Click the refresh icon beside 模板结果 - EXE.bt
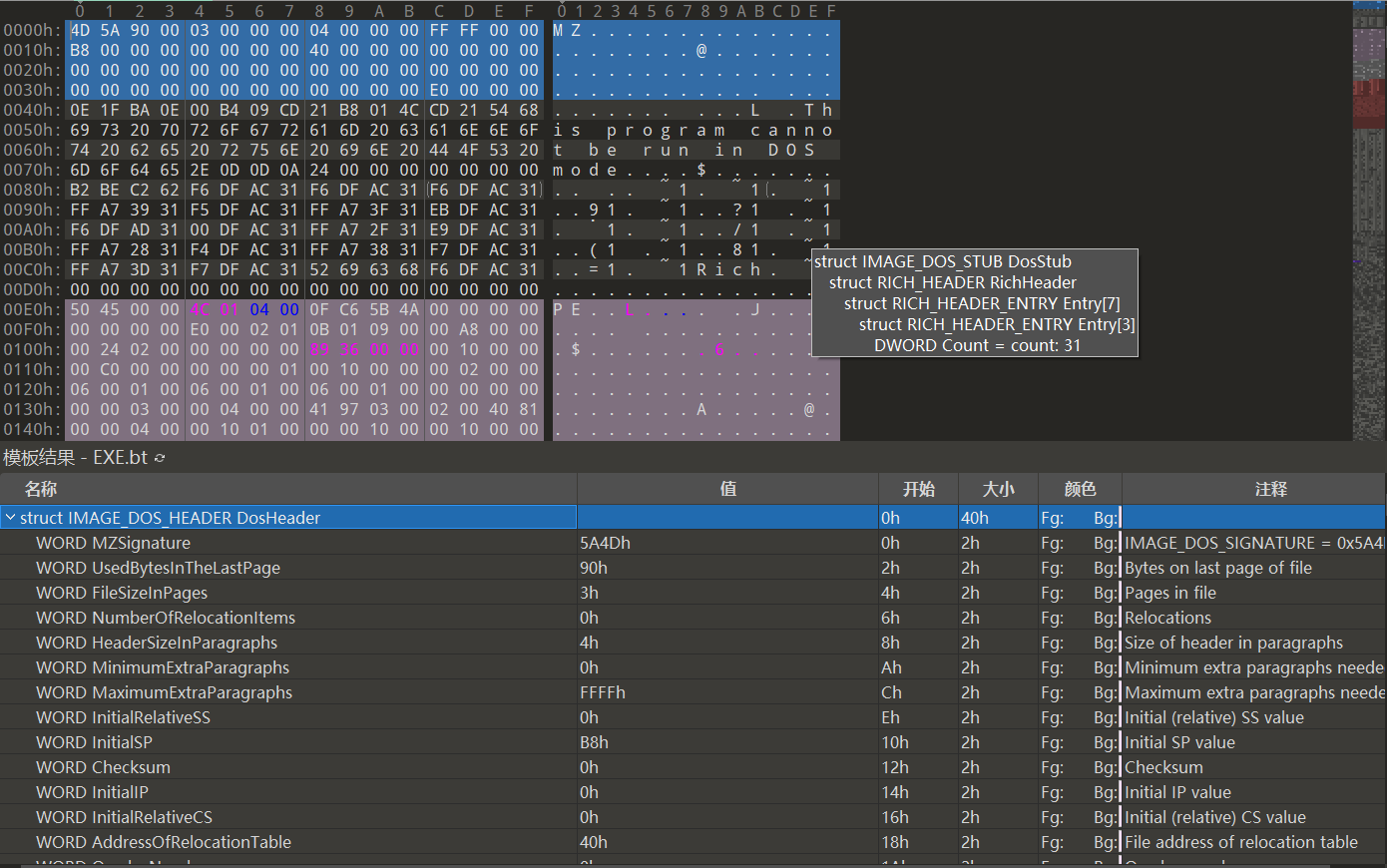Screen dimensions: 1387x868 click(x=160, y=458)
